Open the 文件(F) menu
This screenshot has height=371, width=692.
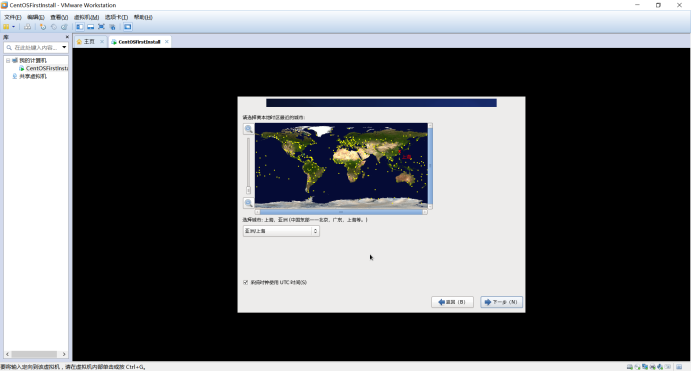12,17
